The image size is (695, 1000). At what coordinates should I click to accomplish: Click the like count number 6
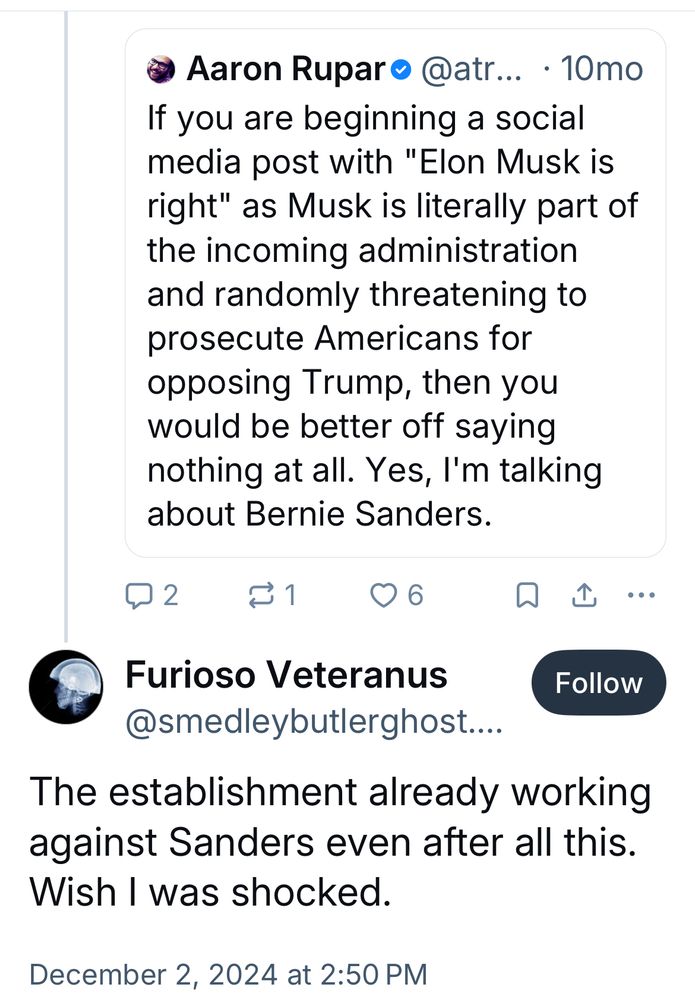pos(415,595)
